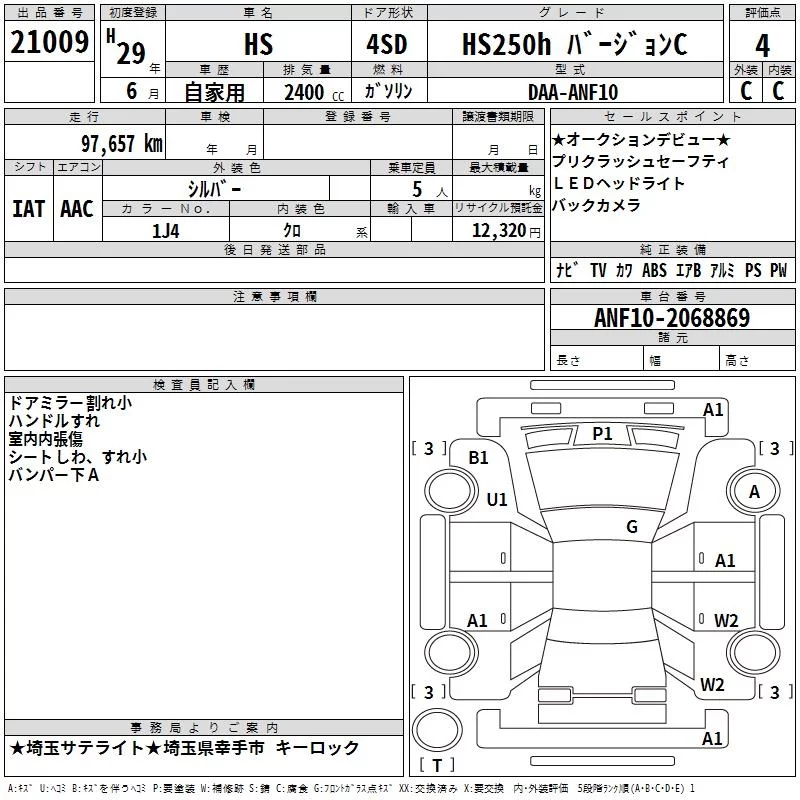Click sales point バックカメラ
Image resolution: width=800 pixels, height=800 pixels.
pyautogui.click(x=596, y=205)
